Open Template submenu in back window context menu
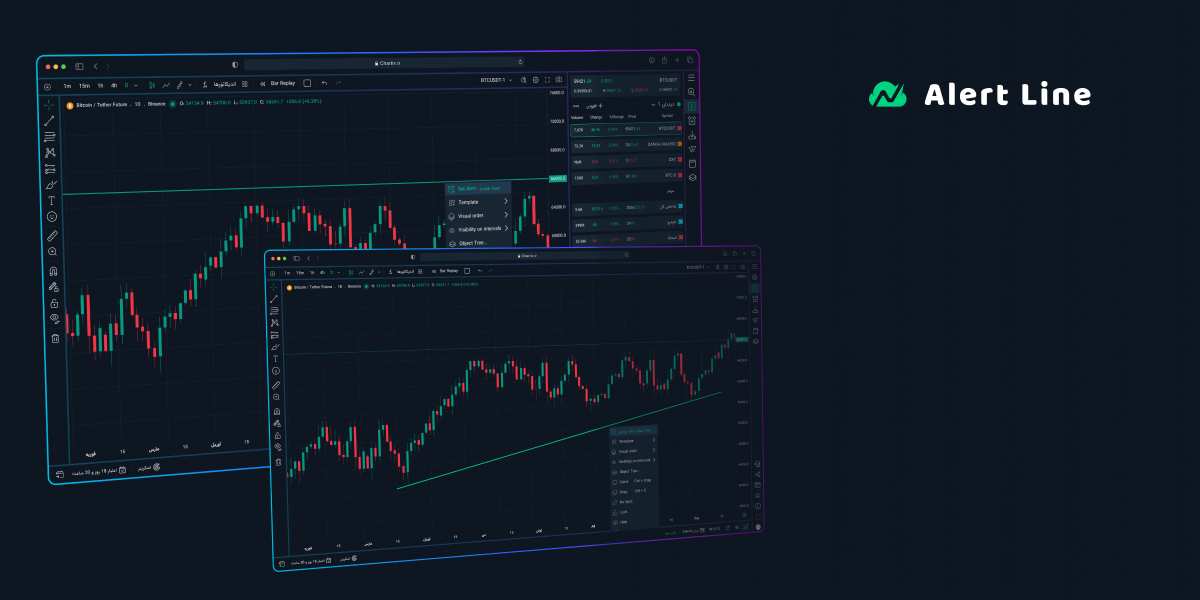Viewport: 1200px width, 600px height. pos(478,202)
